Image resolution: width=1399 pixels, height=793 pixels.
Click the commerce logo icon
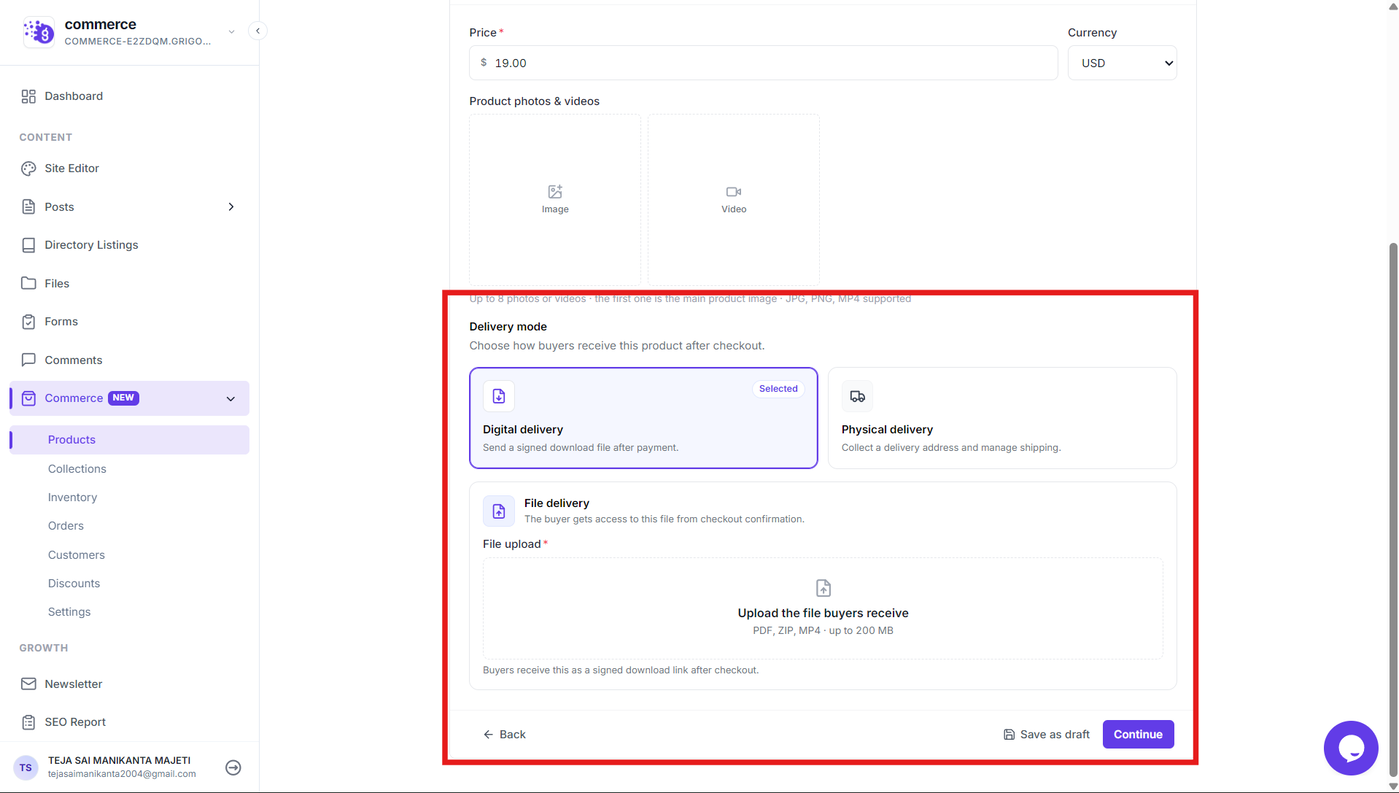[x=39, y=32]
